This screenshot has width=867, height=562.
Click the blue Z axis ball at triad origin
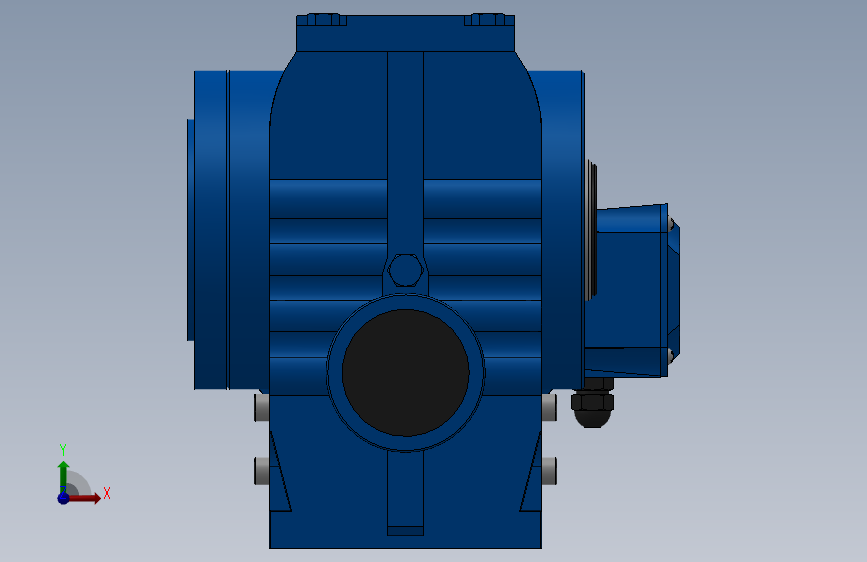coord(64,498)
